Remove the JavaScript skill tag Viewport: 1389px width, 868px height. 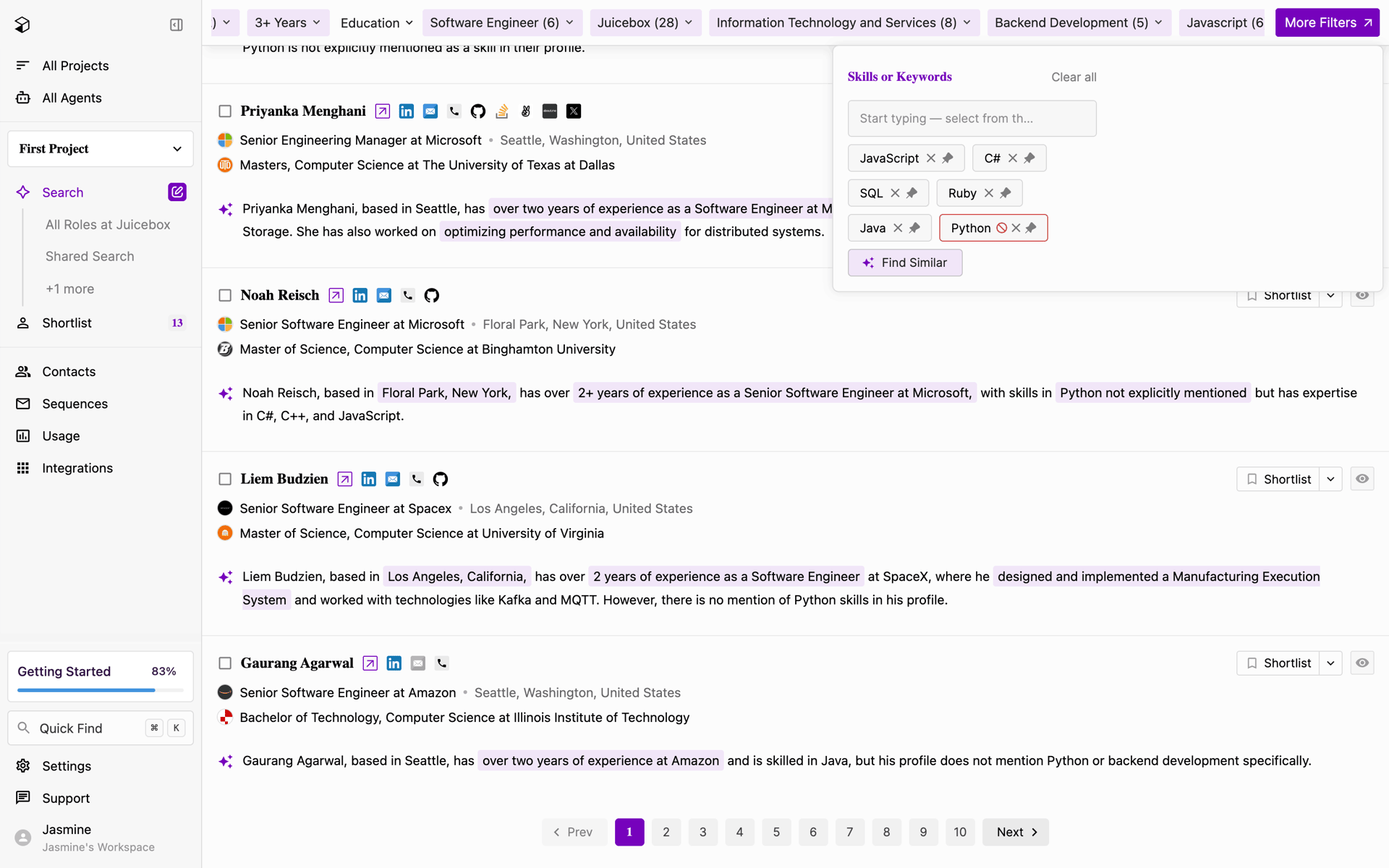(x=931, y=158)
